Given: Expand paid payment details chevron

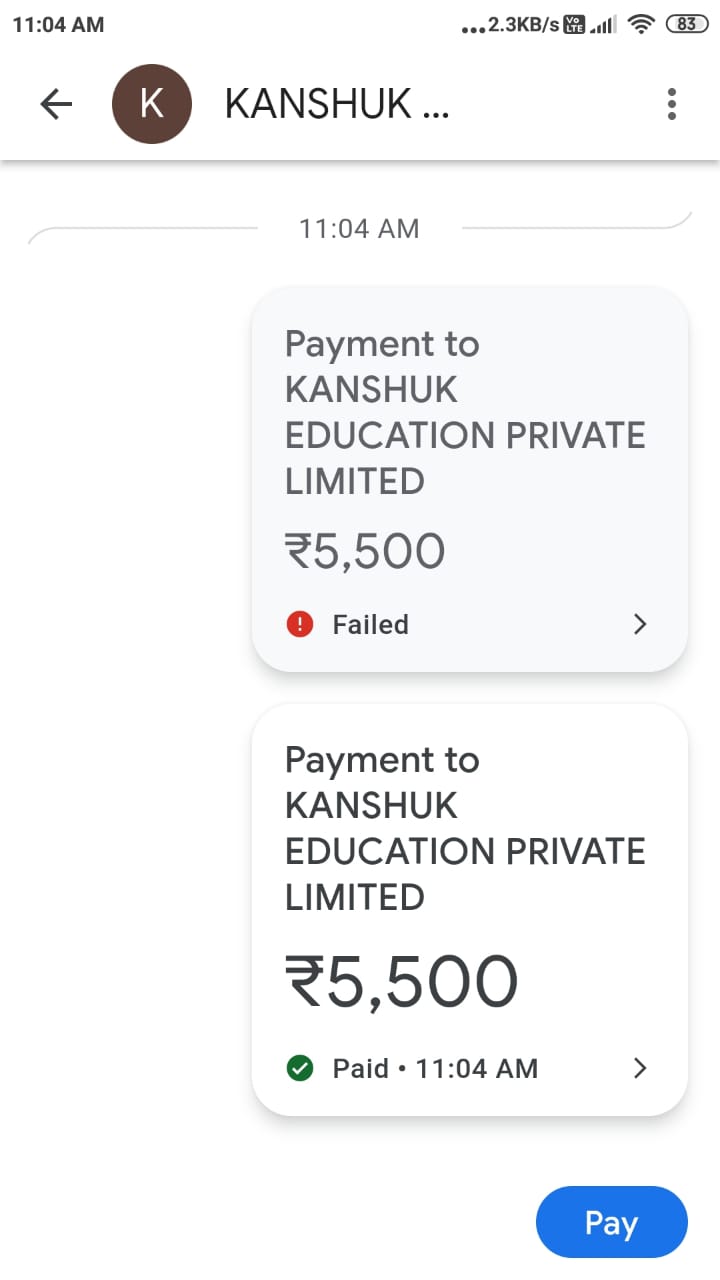Looking at the screenshot, I should pos(641,1068).
